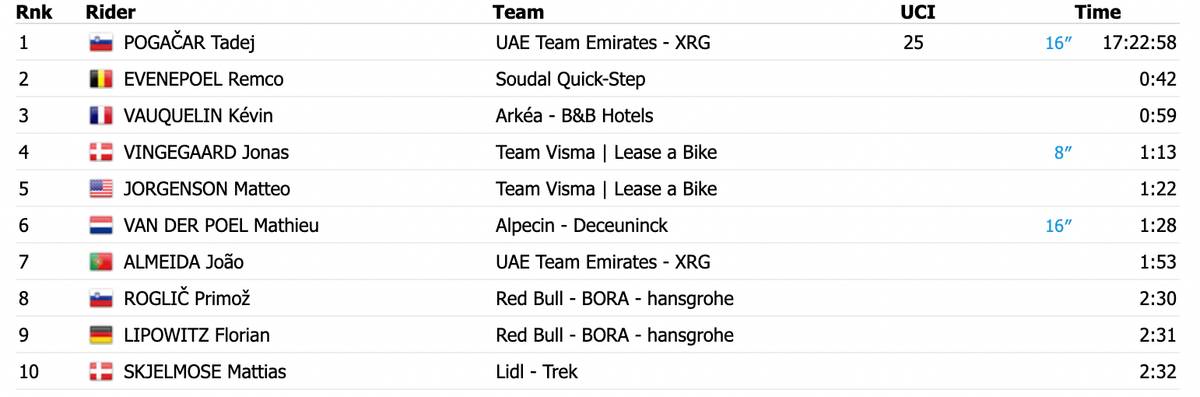Open the Lidl - Trek team link
The height and width of the screenshot is (397, 1200).
(537, 372)
